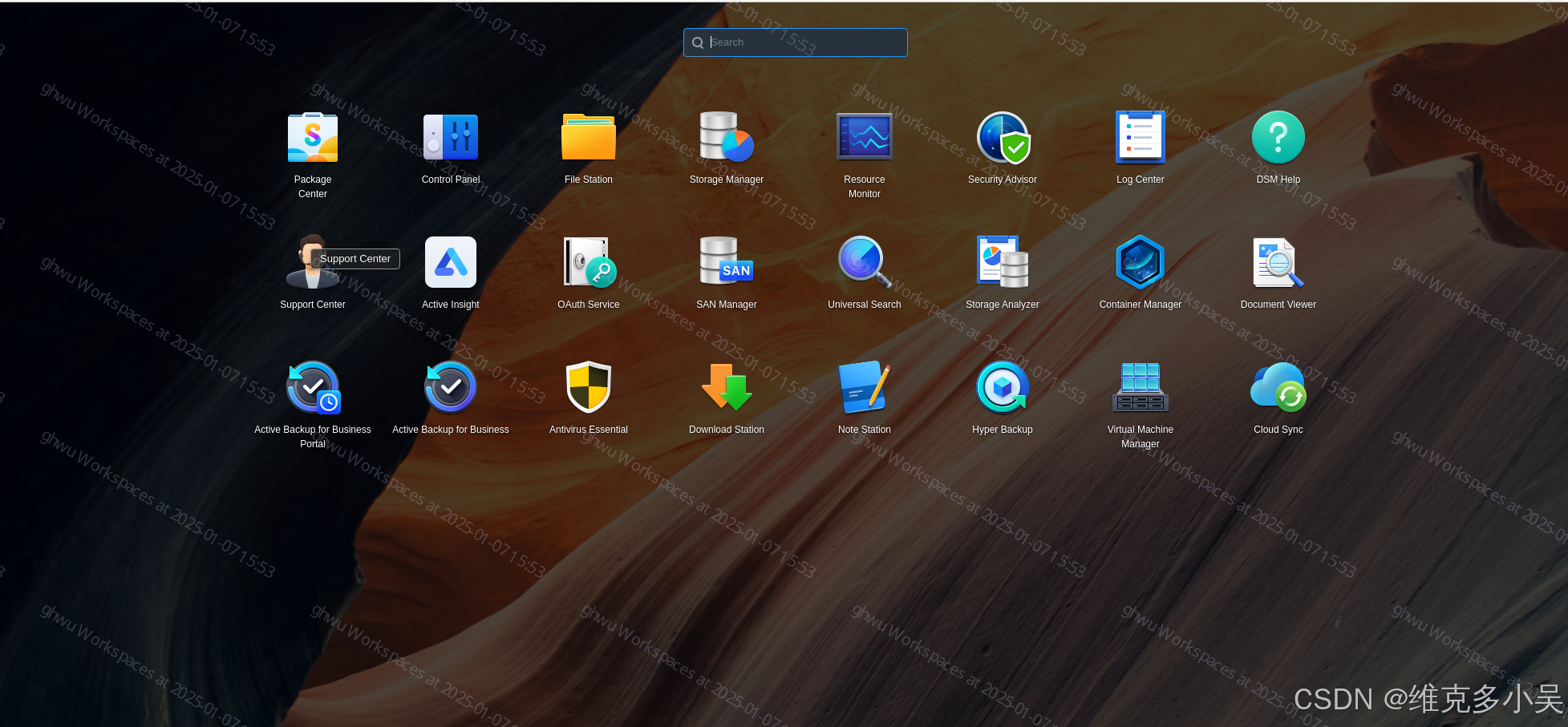Click the search magnifier glyph in search box
The height and width of the screenshot is (727, 1568).
click(x=698, y=43)
